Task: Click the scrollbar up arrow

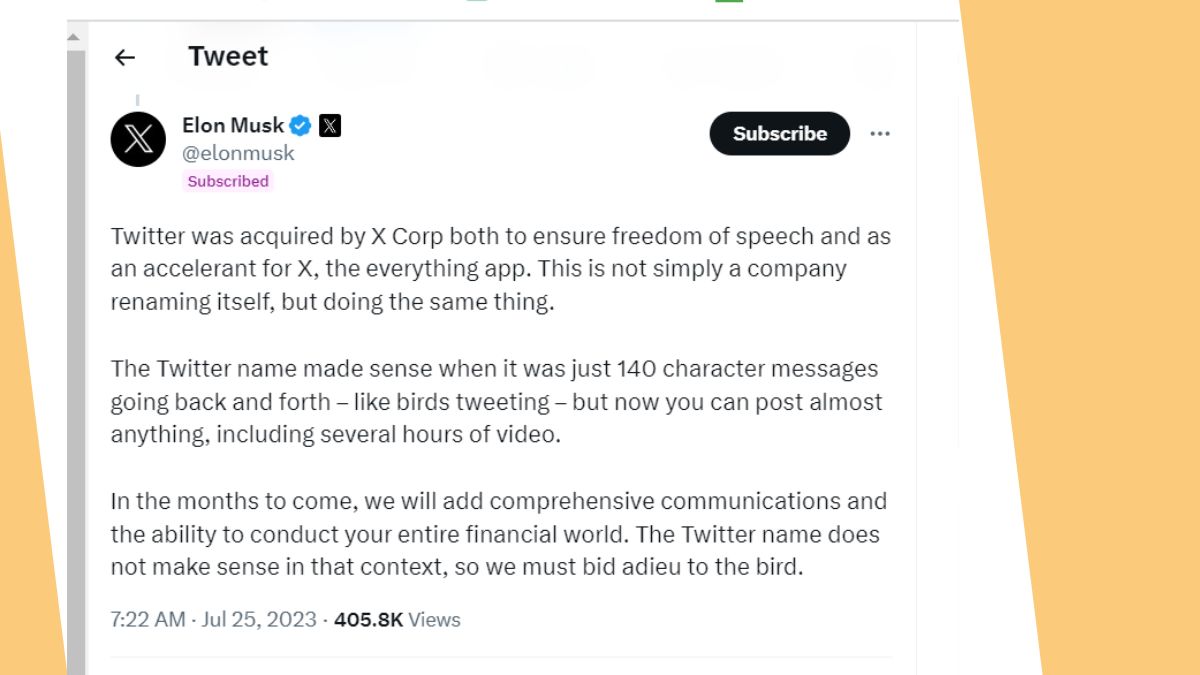Action: [74, 38]
